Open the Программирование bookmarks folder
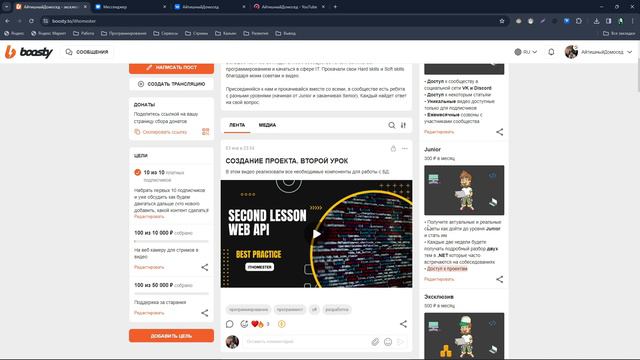640x360 pixels. 124,33
